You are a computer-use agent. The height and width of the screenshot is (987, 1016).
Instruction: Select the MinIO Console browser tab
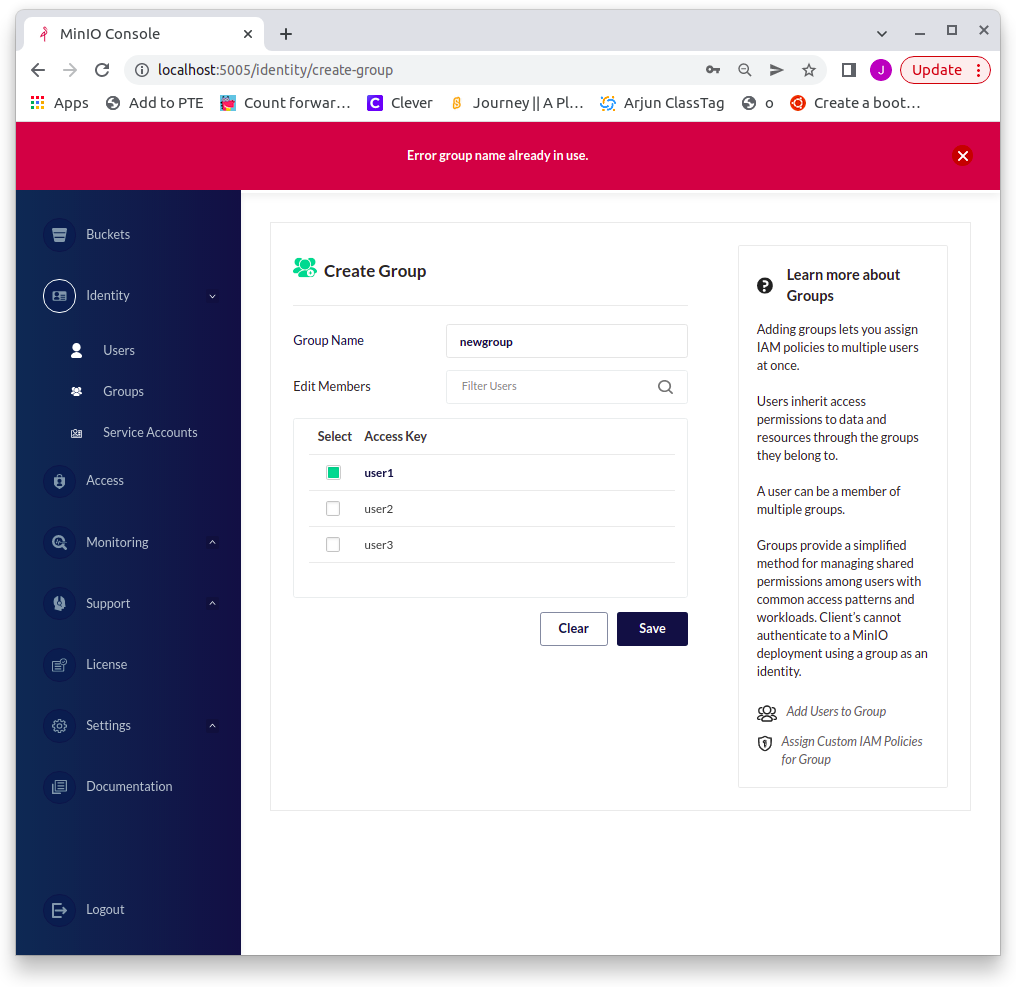(144, 34)
